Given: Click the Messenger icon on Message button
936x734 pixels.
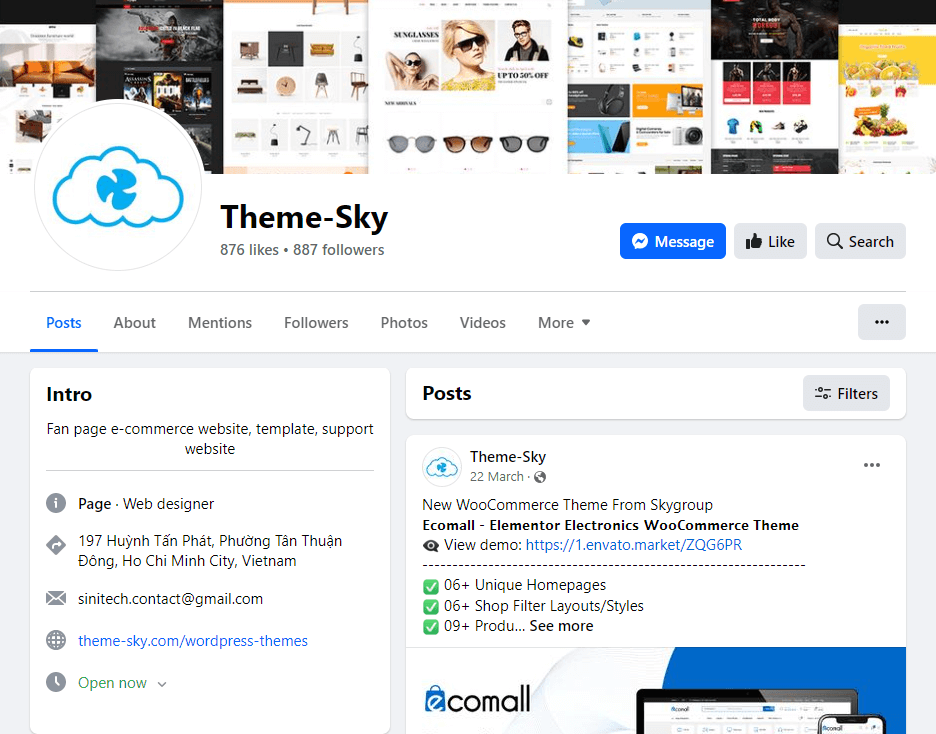Looking at the screenshot, I should (640, 240).
